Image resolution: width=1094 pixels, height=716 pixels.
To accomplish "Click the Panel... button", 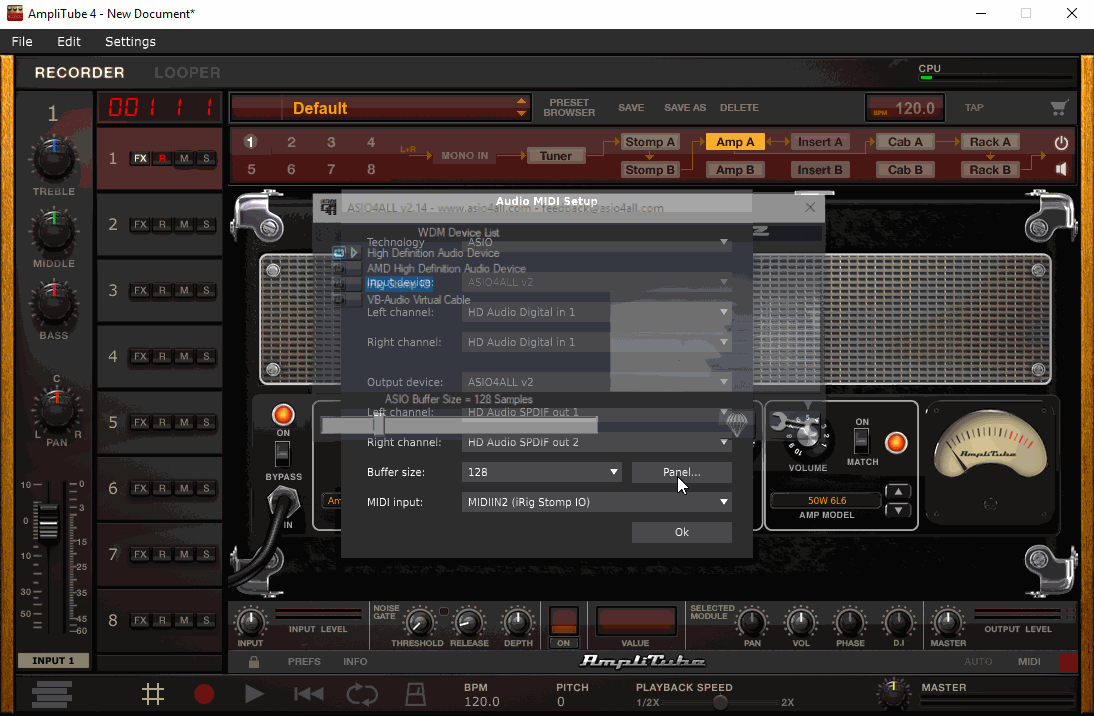I will coord(681,472).
